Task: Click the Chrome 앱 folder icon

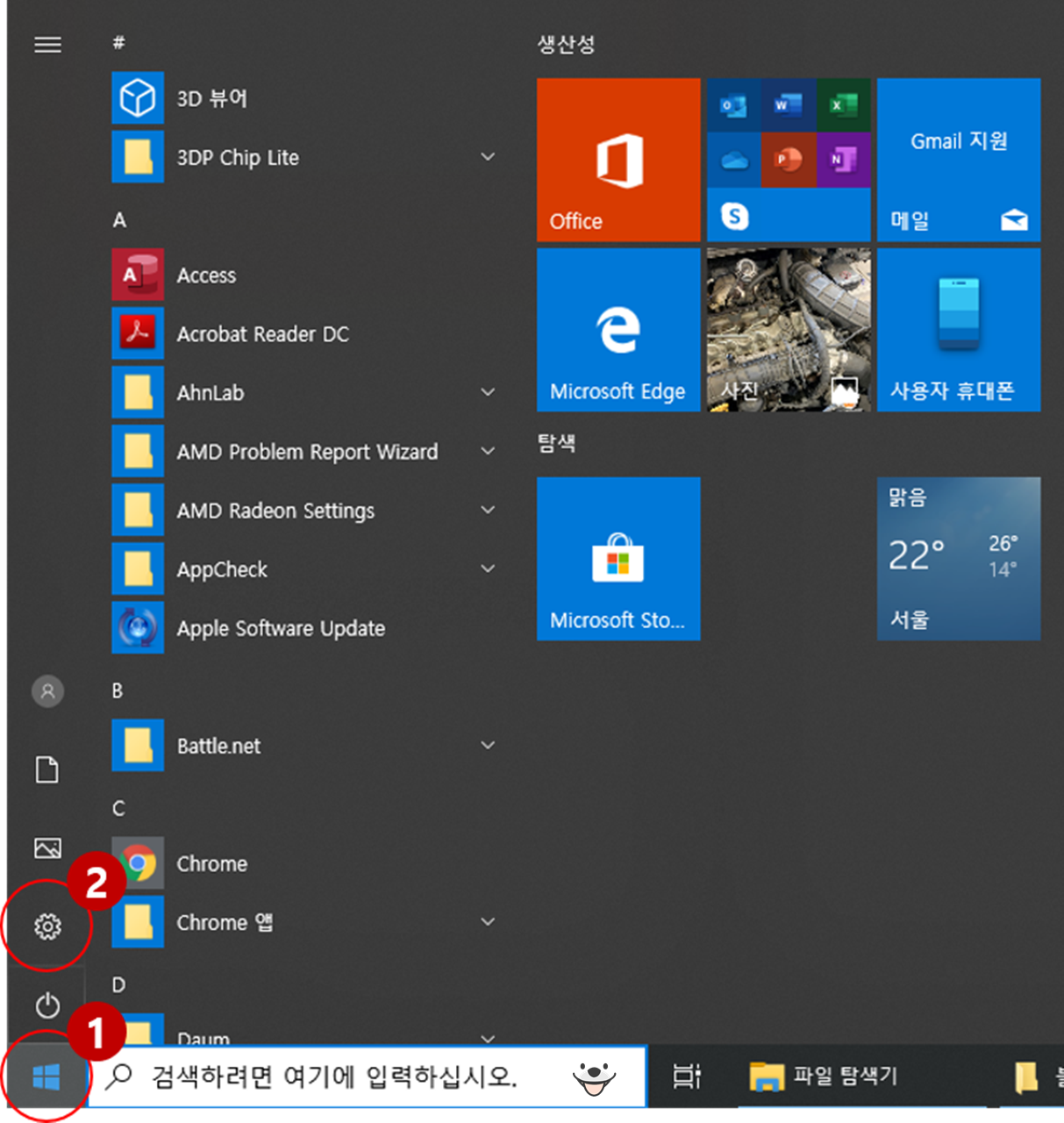Action: pos(138,921)
